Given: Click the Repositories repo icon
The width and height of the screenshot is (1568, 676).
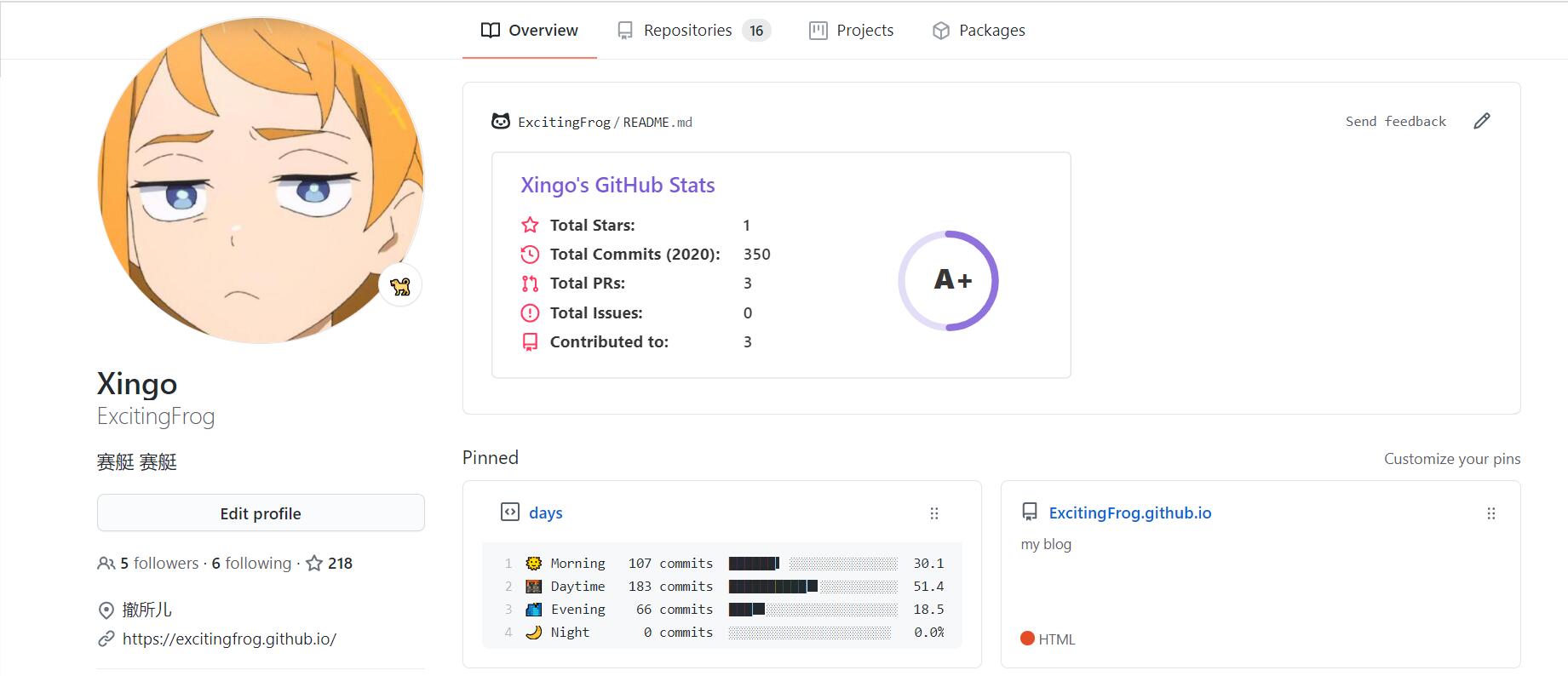Looking at the screenshot, I should [x=625, y=31].
